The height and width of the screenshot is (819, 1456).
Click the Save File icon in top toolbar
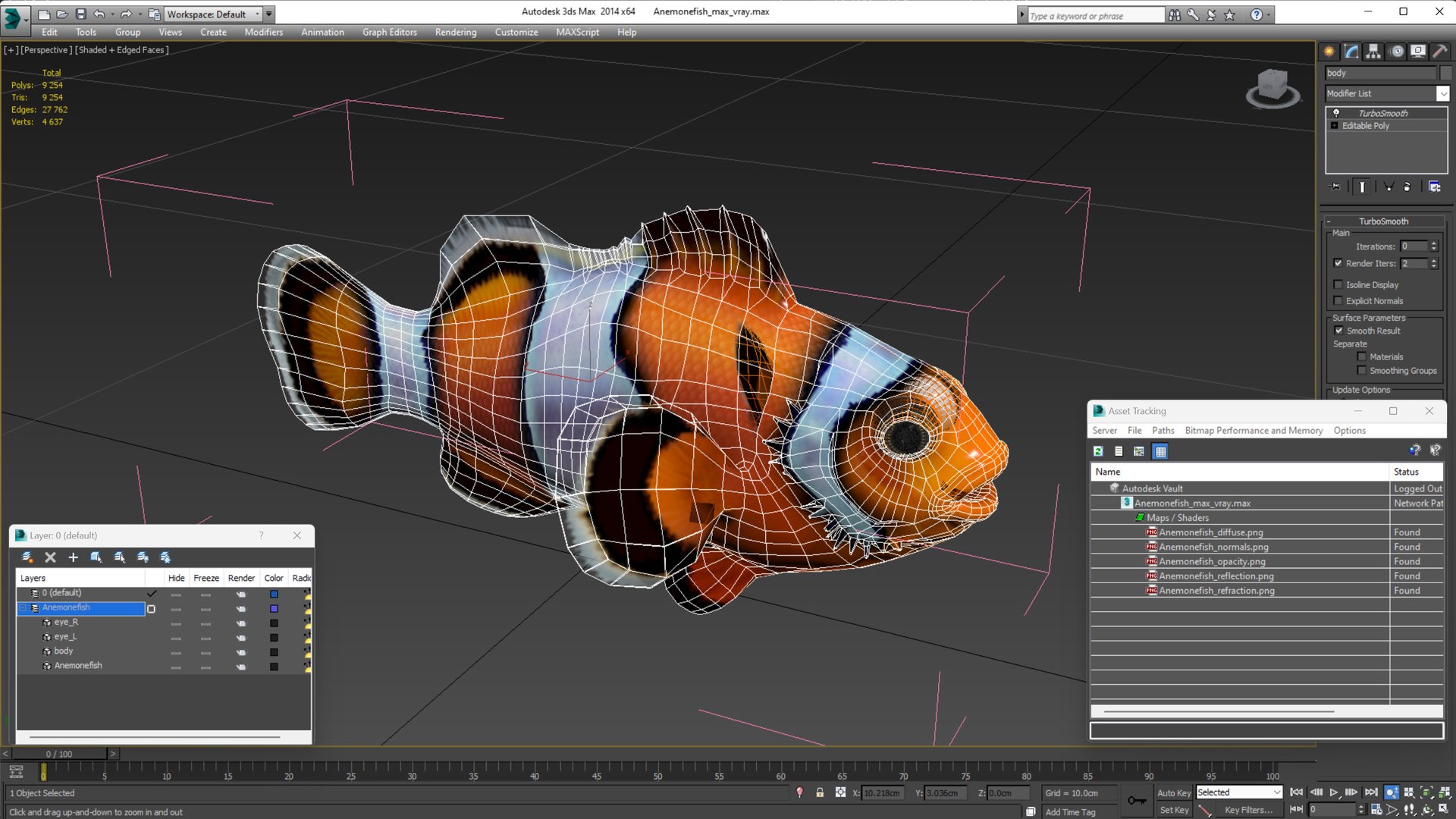pyautogui.click(x=80, y=14)
